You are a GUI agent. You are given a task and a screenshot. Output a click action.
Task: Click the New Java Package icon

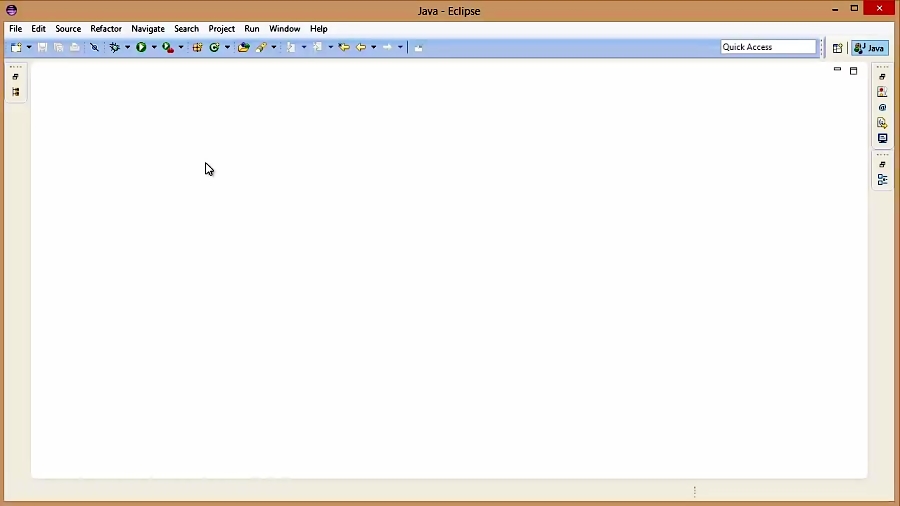197,47
